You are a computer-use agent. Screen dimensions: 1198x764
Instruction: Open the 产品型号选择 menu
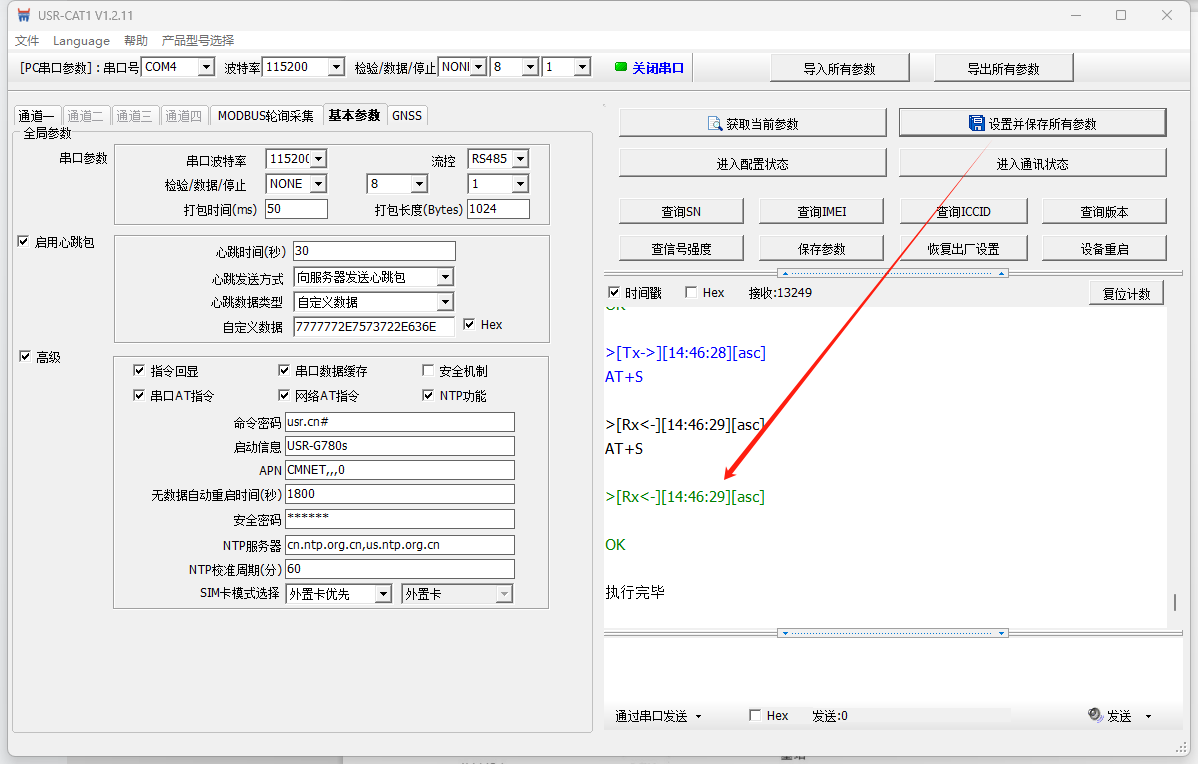(x=198, y=40)
